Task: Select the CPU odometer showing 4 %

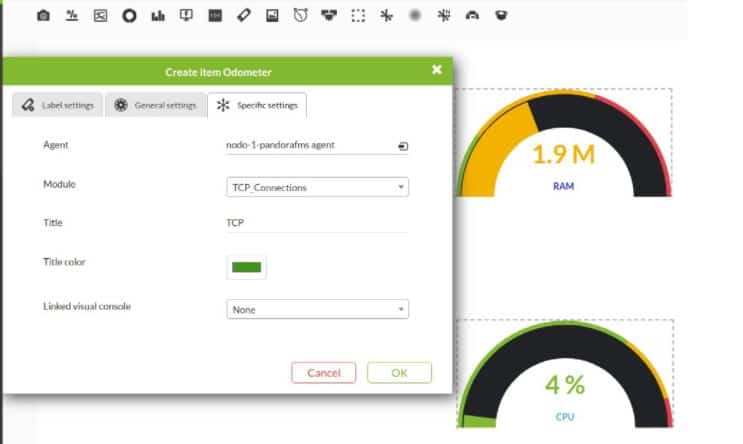Action: point(565,374)
